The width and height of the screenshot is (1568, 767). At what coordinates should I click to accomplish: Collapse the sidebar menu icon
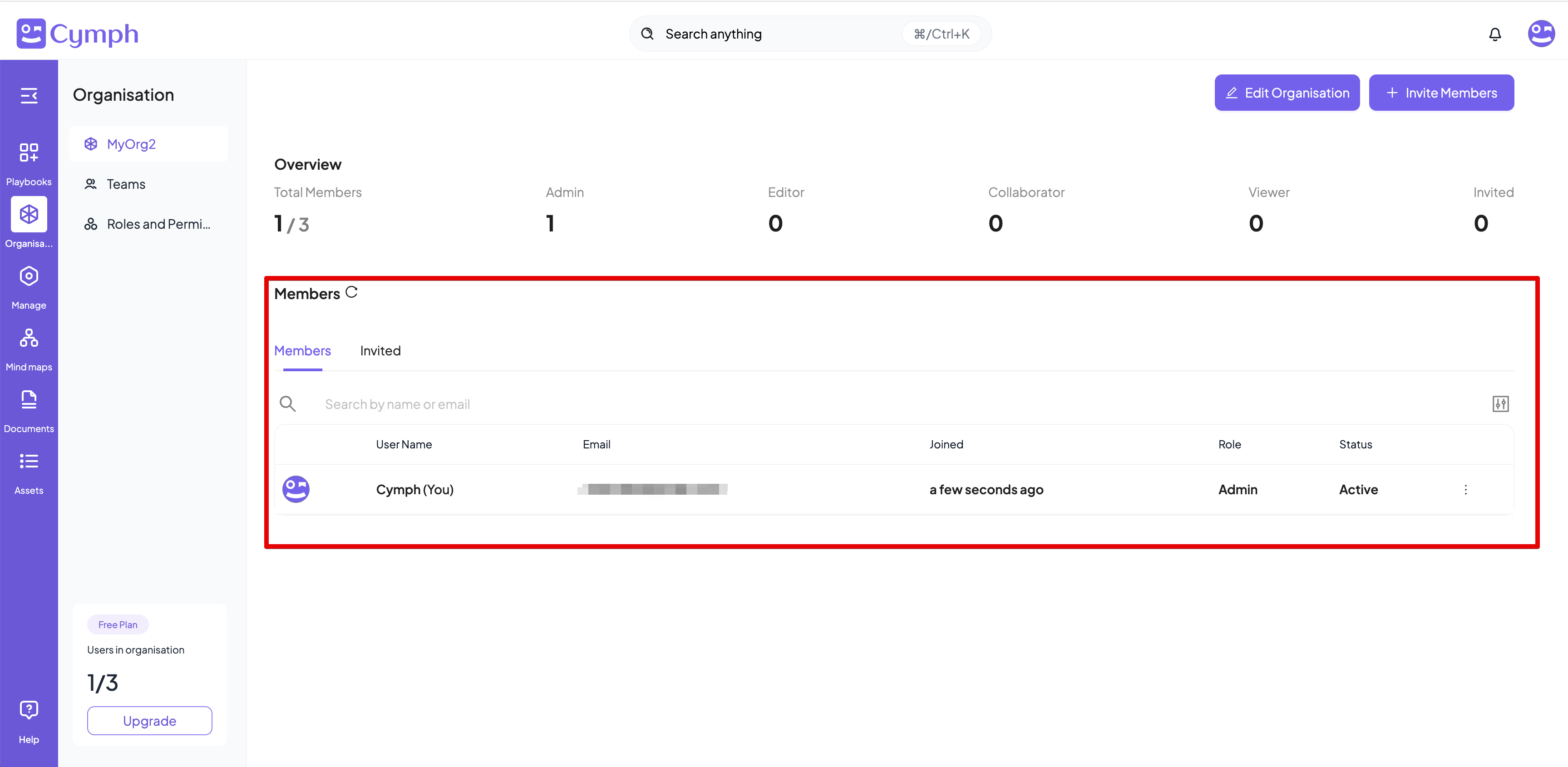pyautogui.click(x=29, y=96)
